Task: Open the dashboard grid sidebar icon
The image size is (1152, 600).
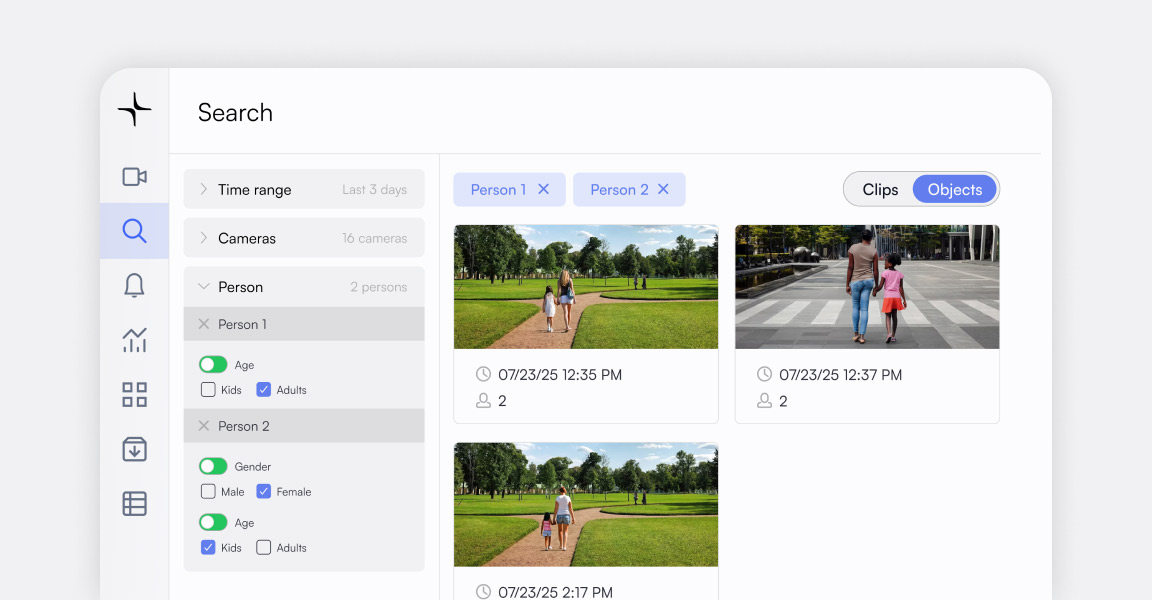Action: [x=134, y=395]
